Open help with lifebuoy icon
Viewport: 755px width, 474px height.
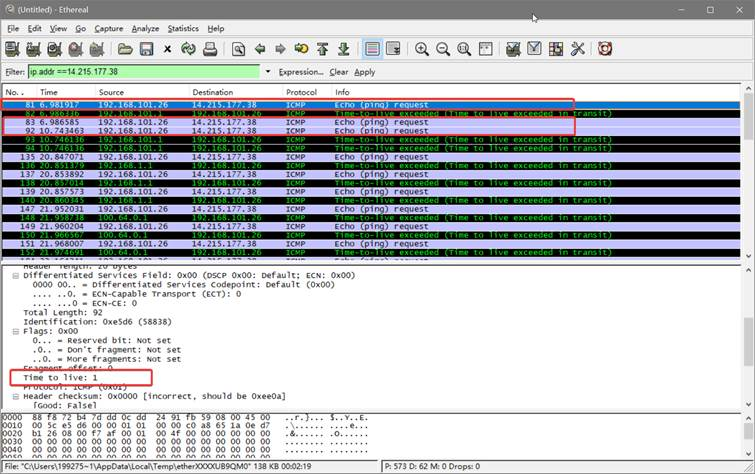click(x=605, y=49)
